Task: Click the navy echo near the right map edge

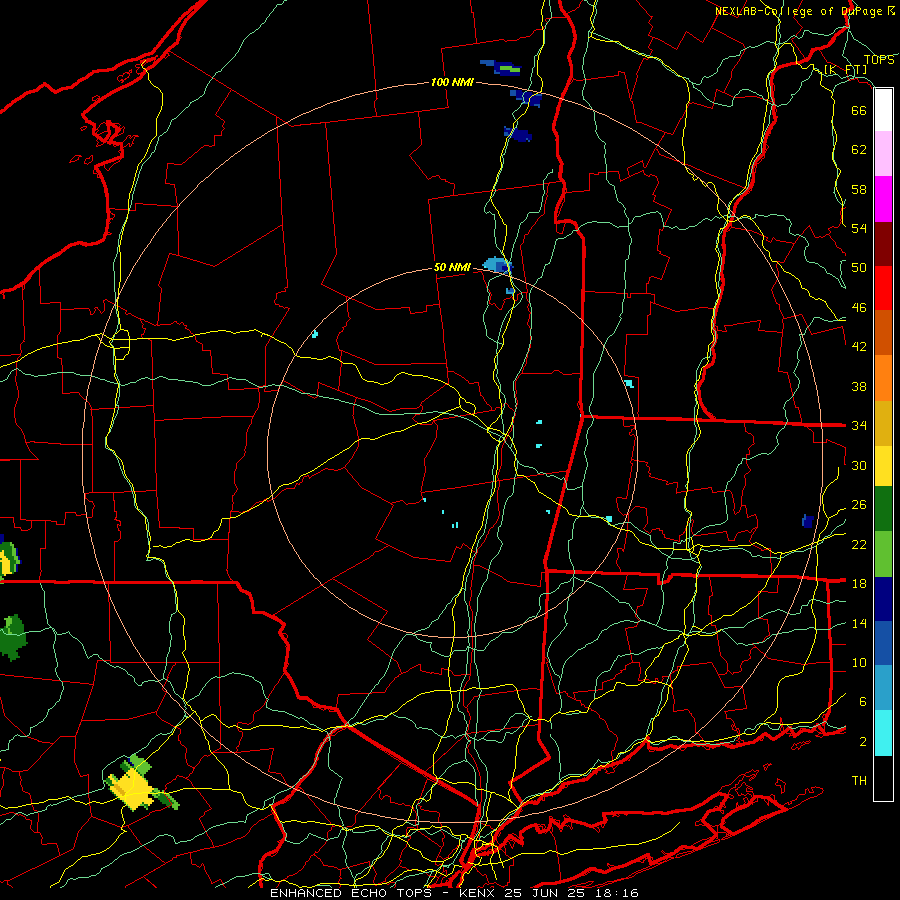Action: [808, 521]
